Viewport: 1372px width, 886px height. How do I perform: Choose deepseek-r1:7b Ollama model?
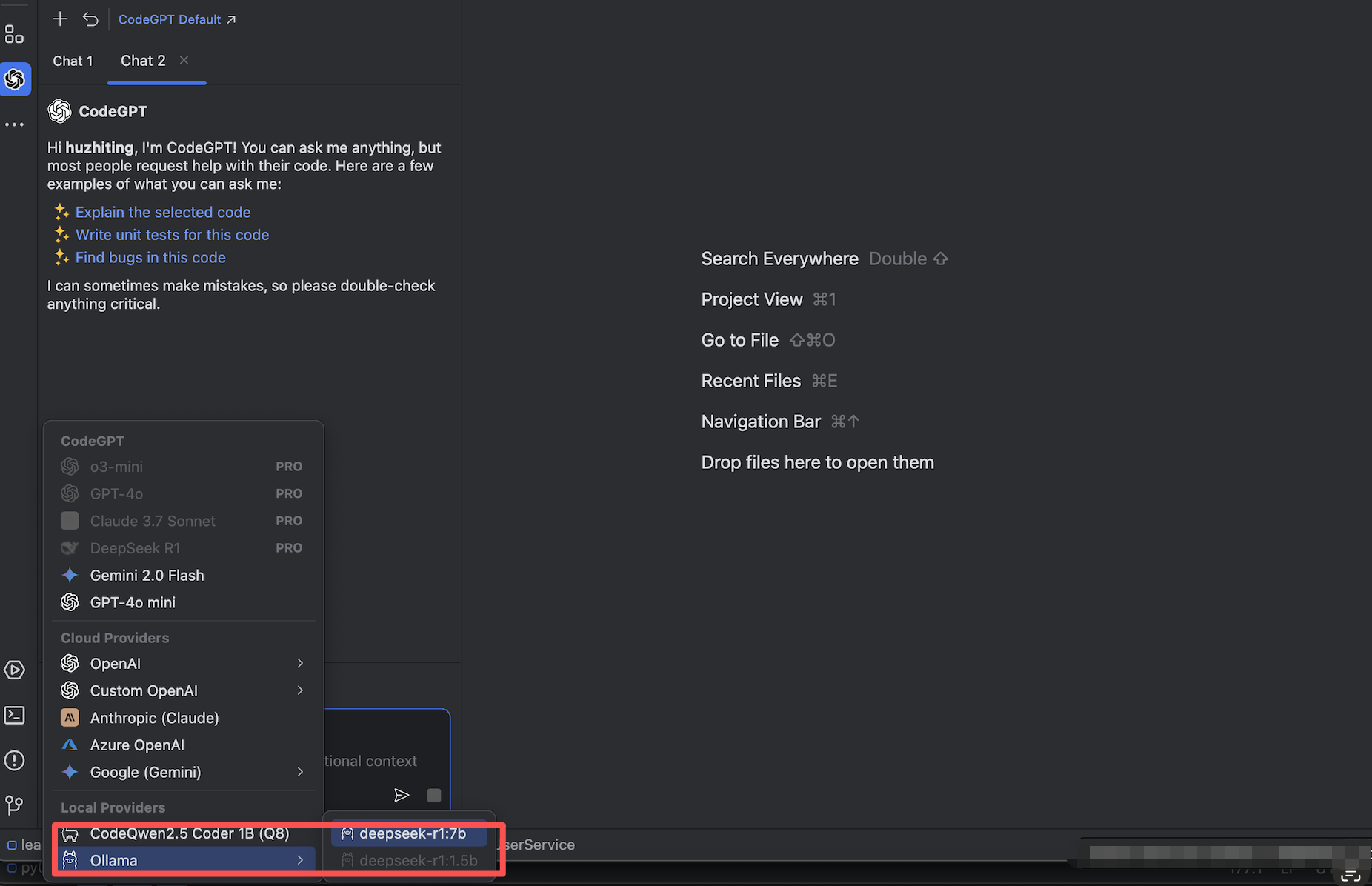coord(409,833)
